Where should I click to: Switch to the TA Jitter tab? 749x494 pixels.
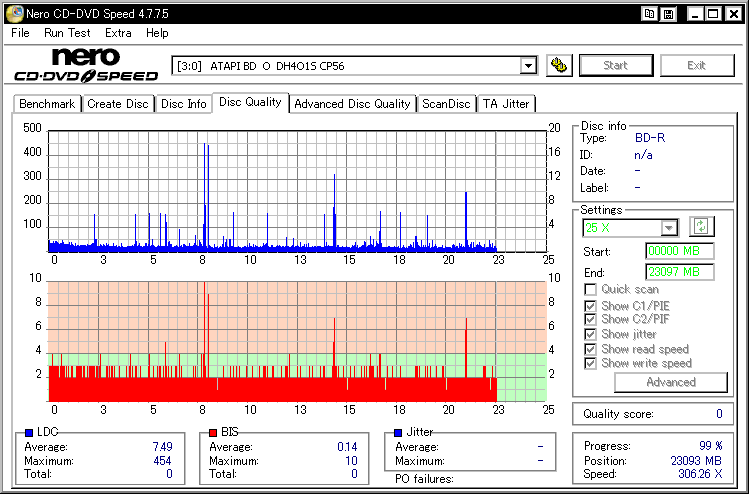[x=506, y=104]
